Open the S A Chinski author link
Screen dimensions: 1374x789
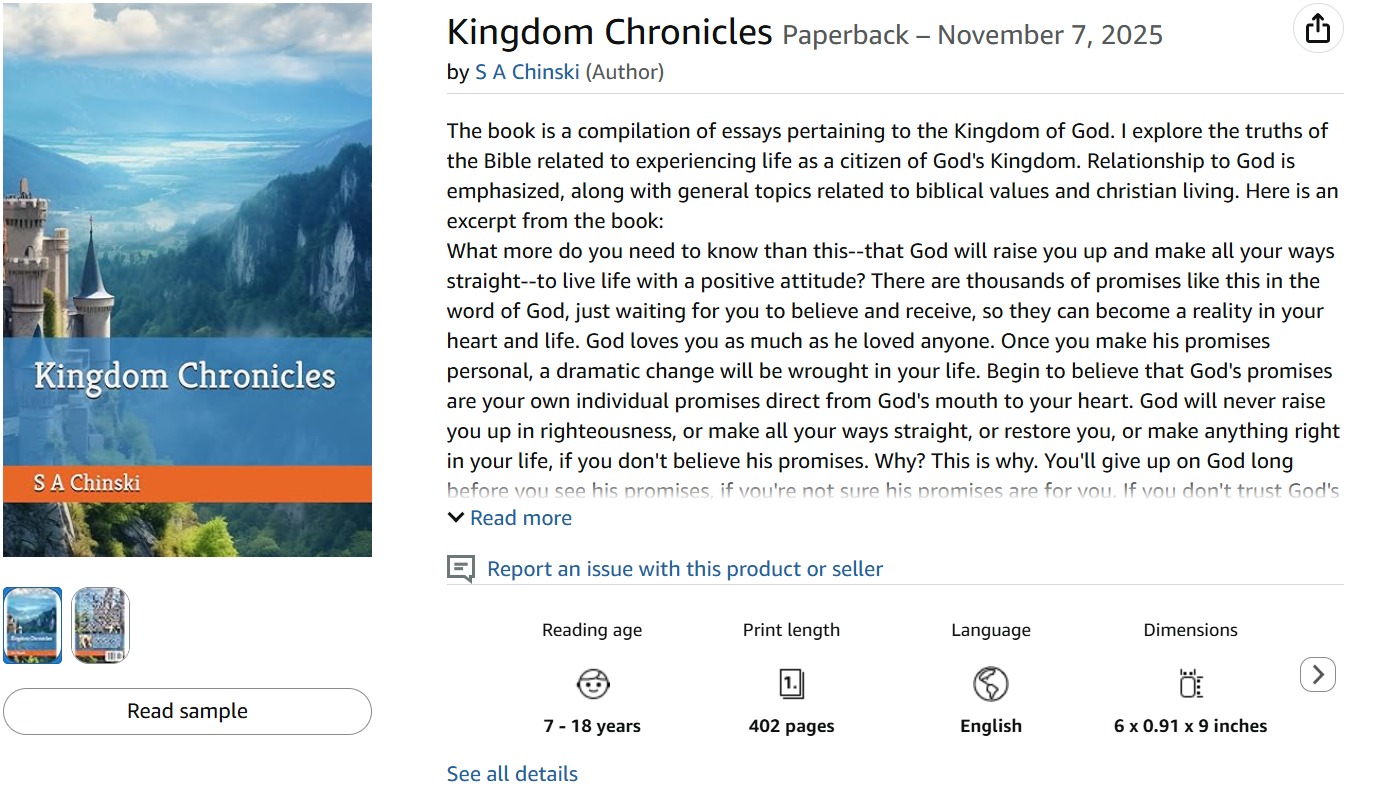tap(527, 72)
